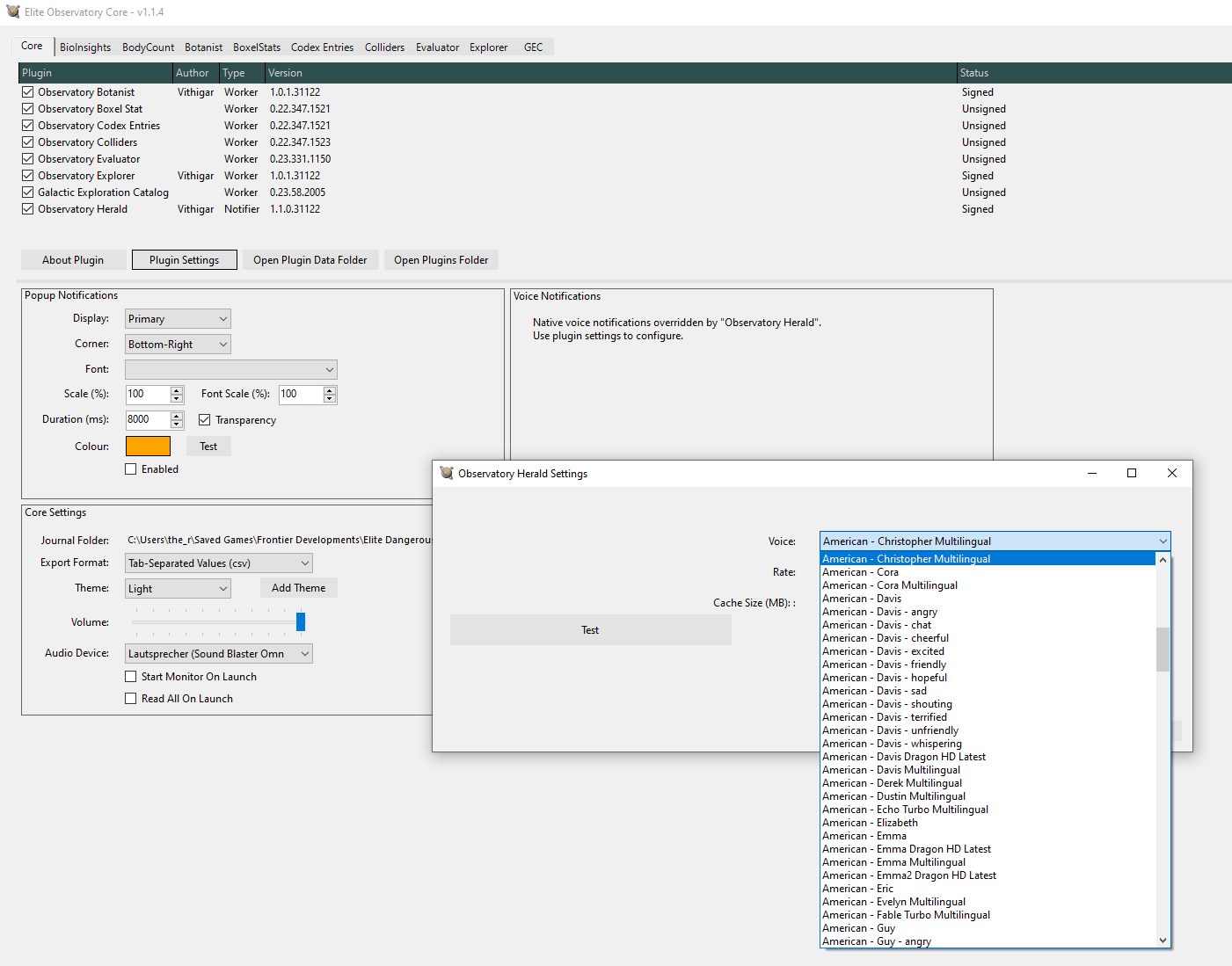Open the Export Format dropdown
Viewport: 1232px width, 966px height.
[x=219, y=563]
